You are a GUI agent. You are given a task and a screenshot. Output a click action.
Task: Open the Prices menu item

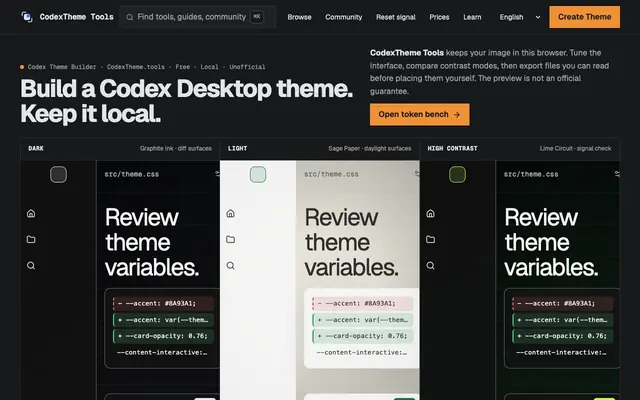(x=439, y=17)
